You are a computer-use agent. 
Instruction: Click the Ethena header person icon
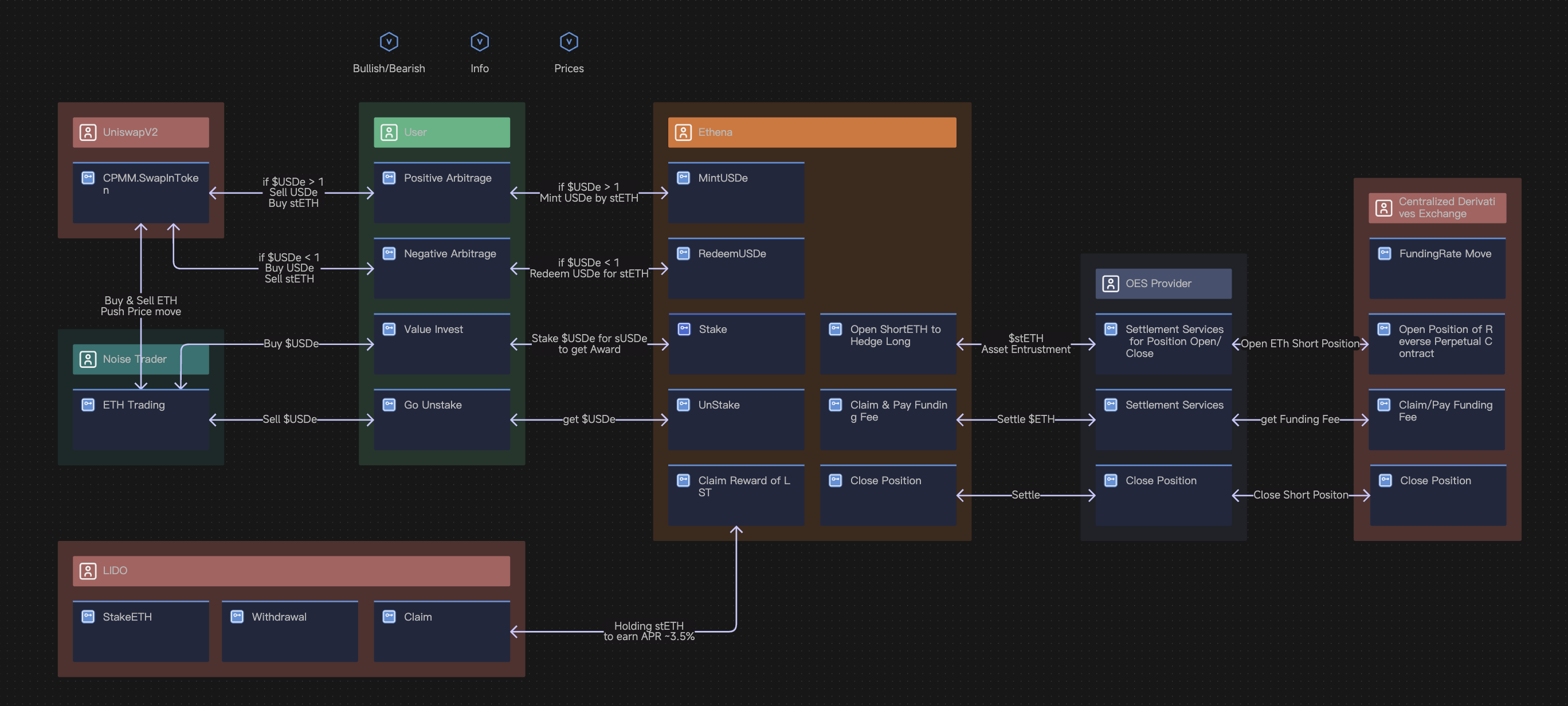click(x=683, y=132)
